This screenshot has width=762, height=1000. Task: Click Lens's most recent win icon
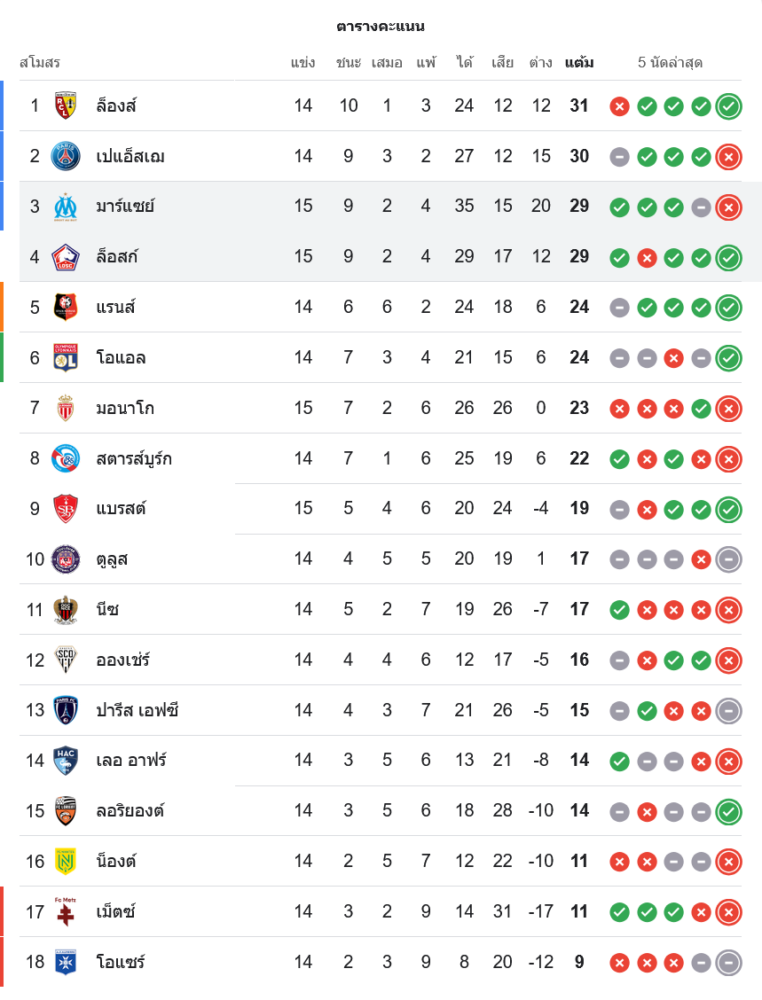(729, 106)
